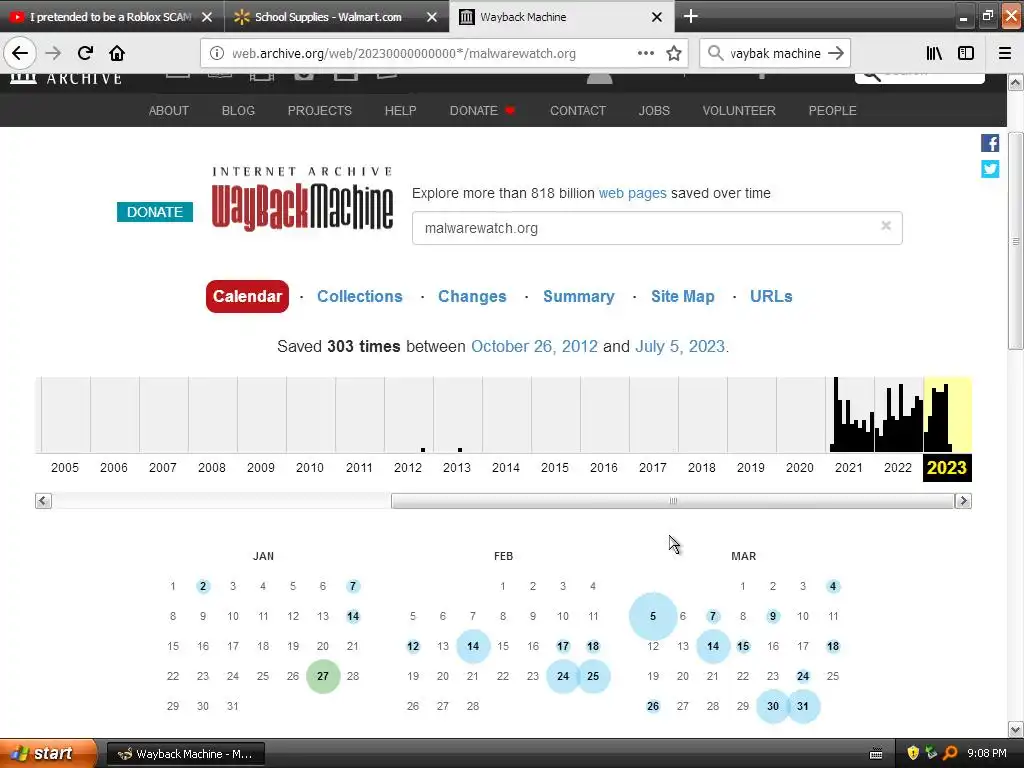Click the Wayback Machine logo

[302, 200]
